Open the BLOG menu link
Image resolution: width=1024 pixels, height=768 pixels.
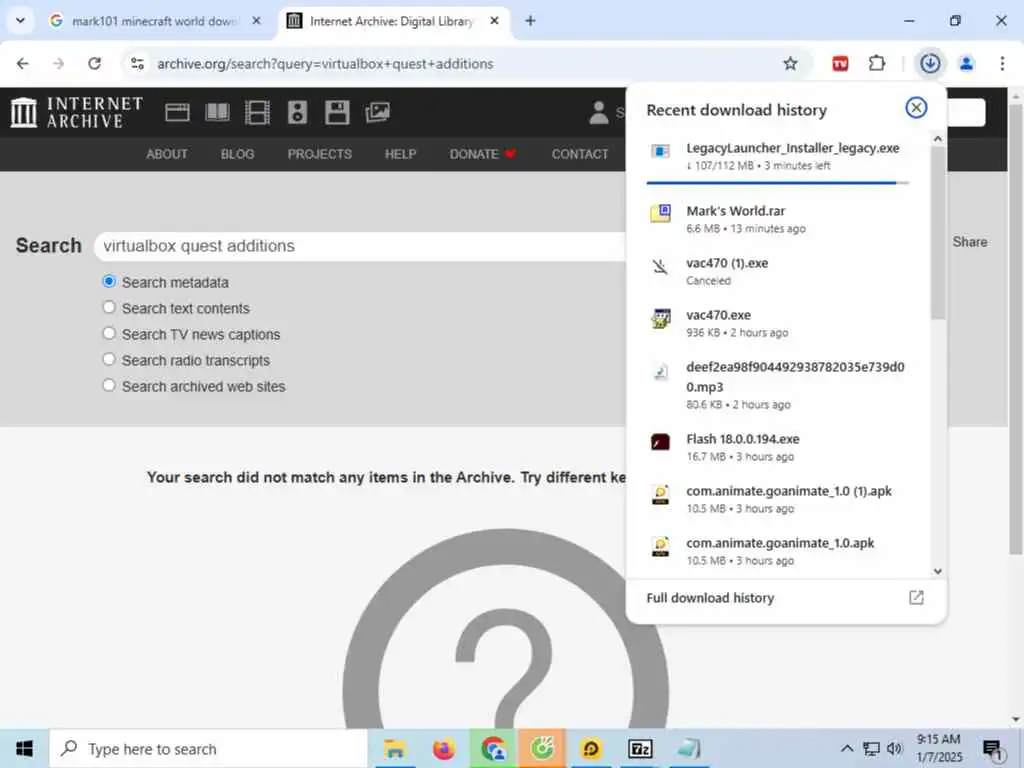pyautogui.click(x=237, y=154)
